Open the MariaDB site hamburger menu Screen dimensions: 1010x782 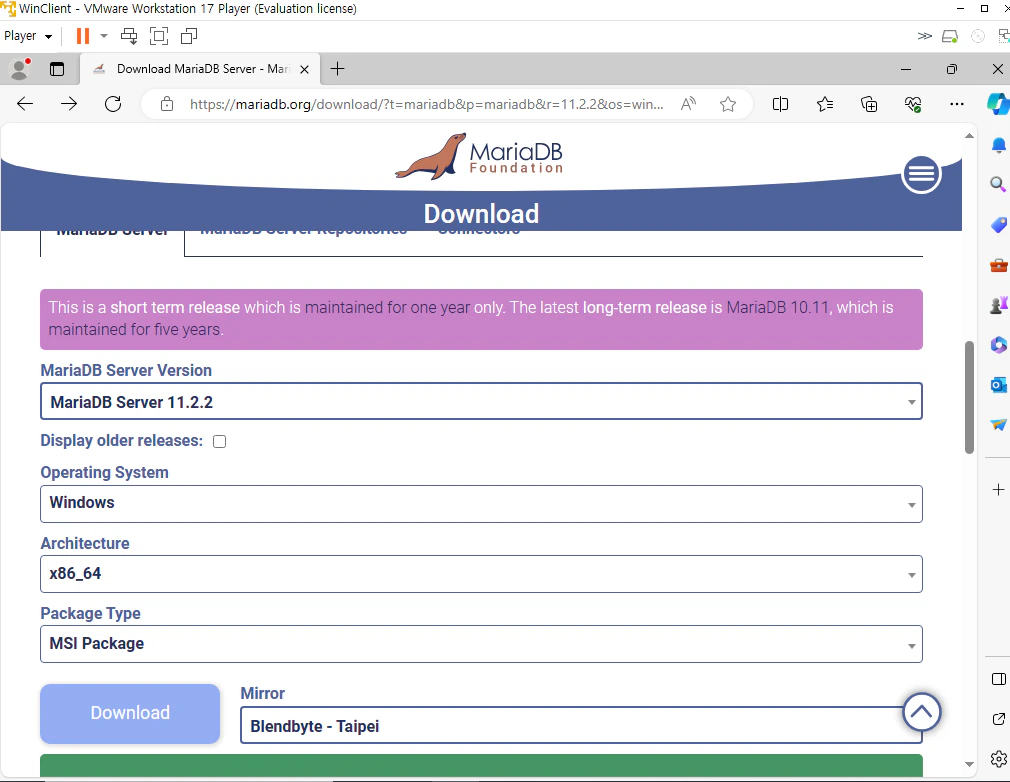tap(921, 174)
